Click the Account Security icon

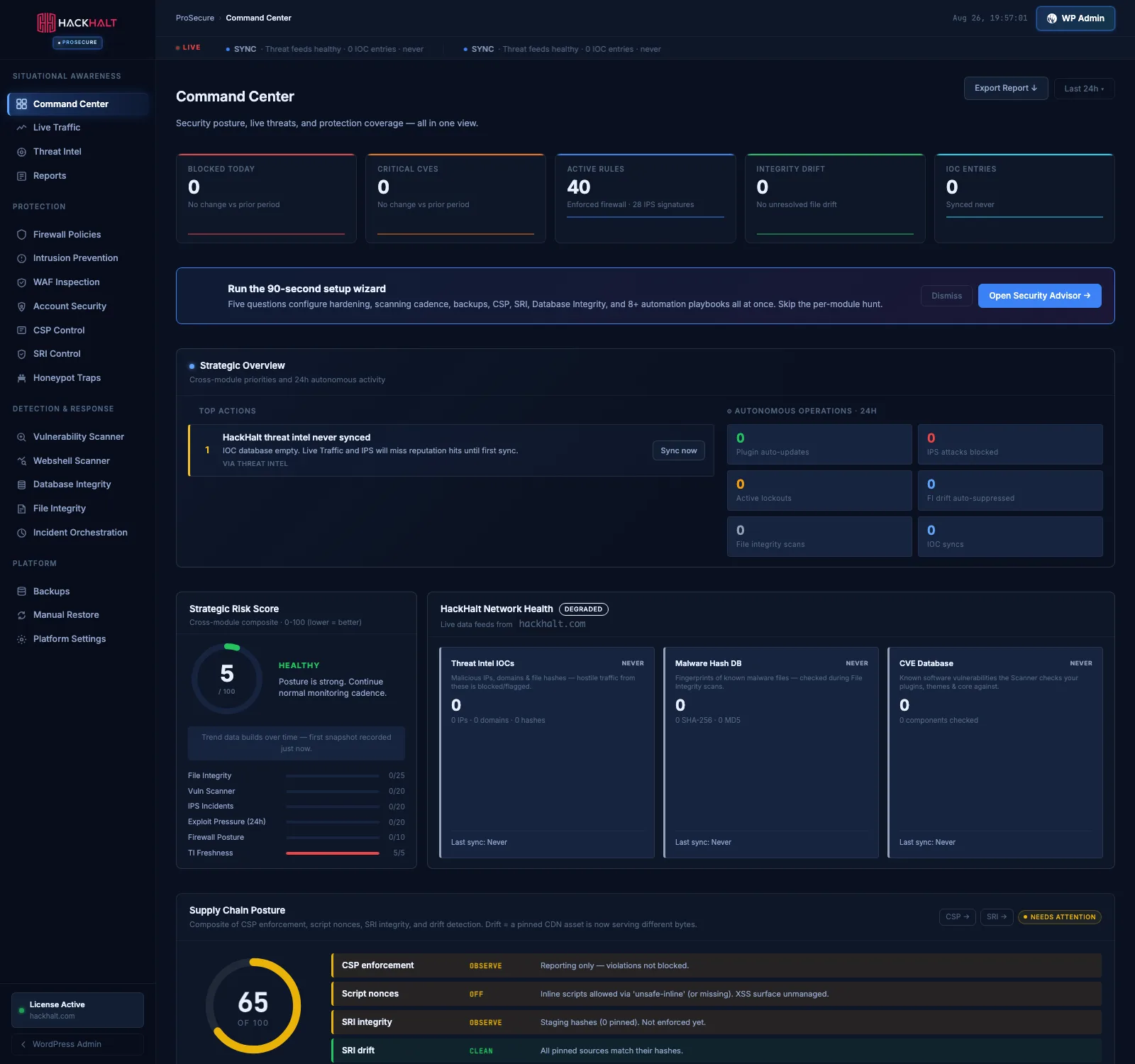coord(21,306)
